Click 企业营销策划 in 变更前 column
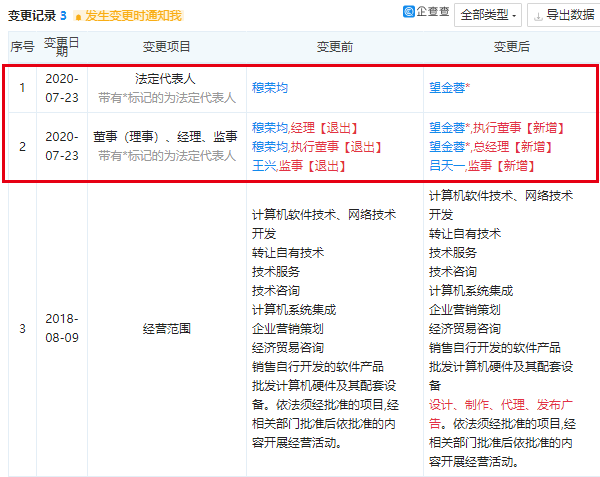Viewport: 600px width, 477px height. tap(288, 329)
